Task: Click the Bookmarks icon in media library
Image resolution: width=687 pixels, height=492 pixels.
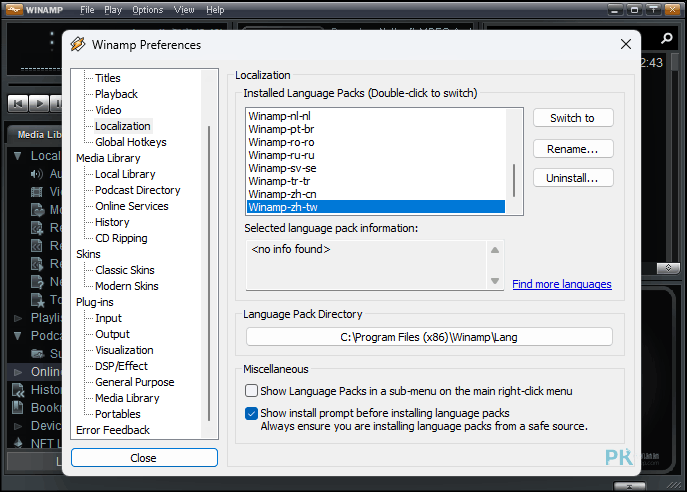Action: (18, 407)
